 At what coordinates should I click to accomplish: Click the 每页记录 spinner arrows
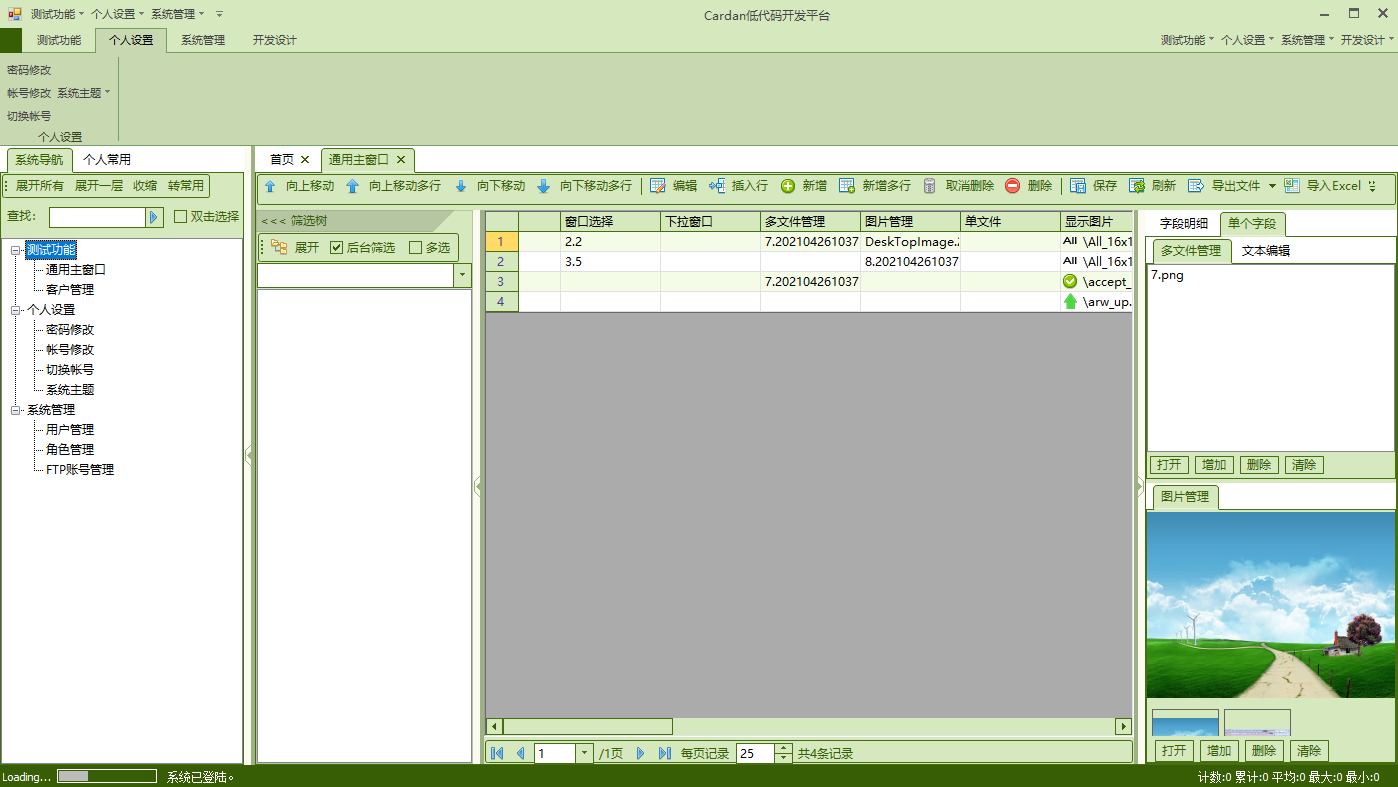pos(784,753)
